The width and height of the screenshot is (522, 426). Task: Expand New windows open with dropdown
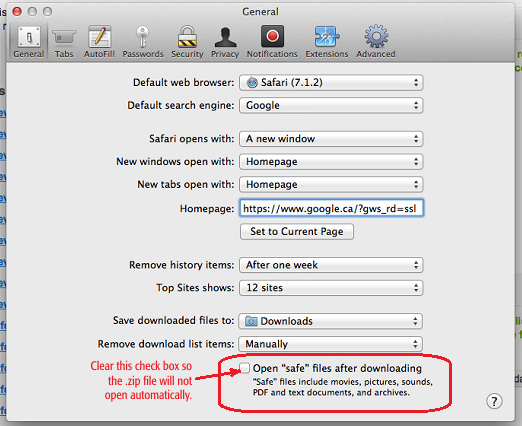point(331,162)
